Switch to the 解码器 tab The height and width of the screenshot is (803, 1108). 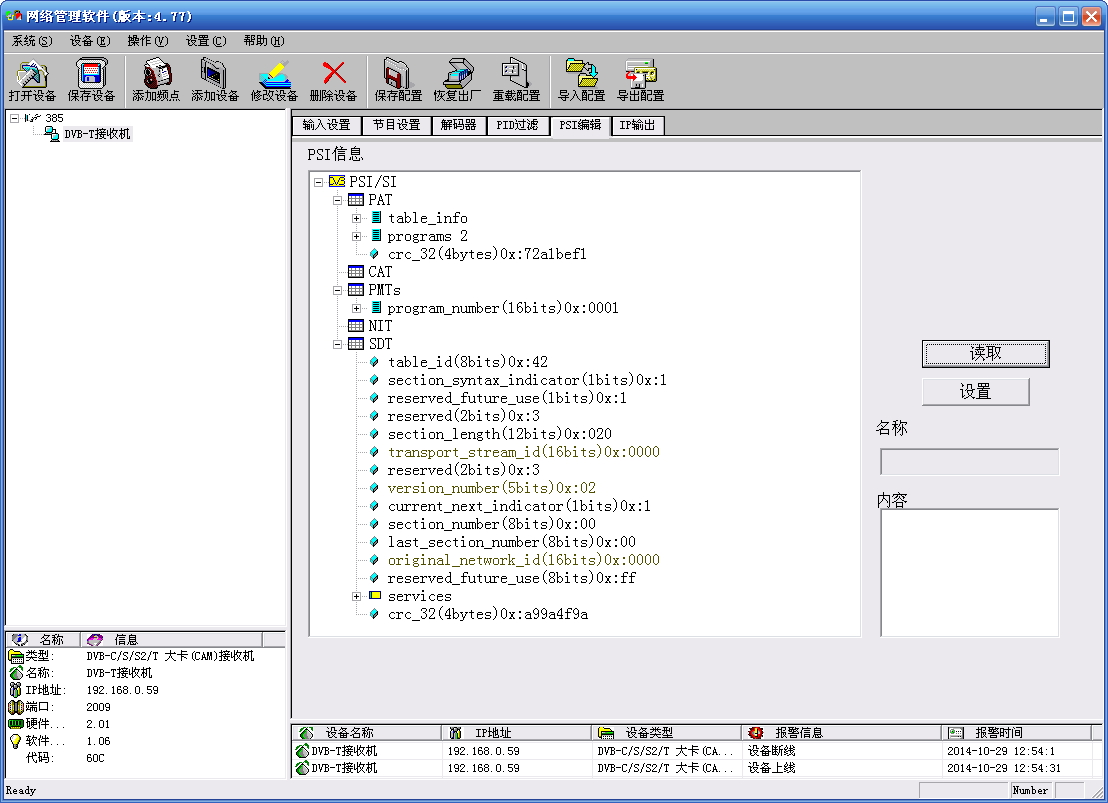tap(459, 125)
